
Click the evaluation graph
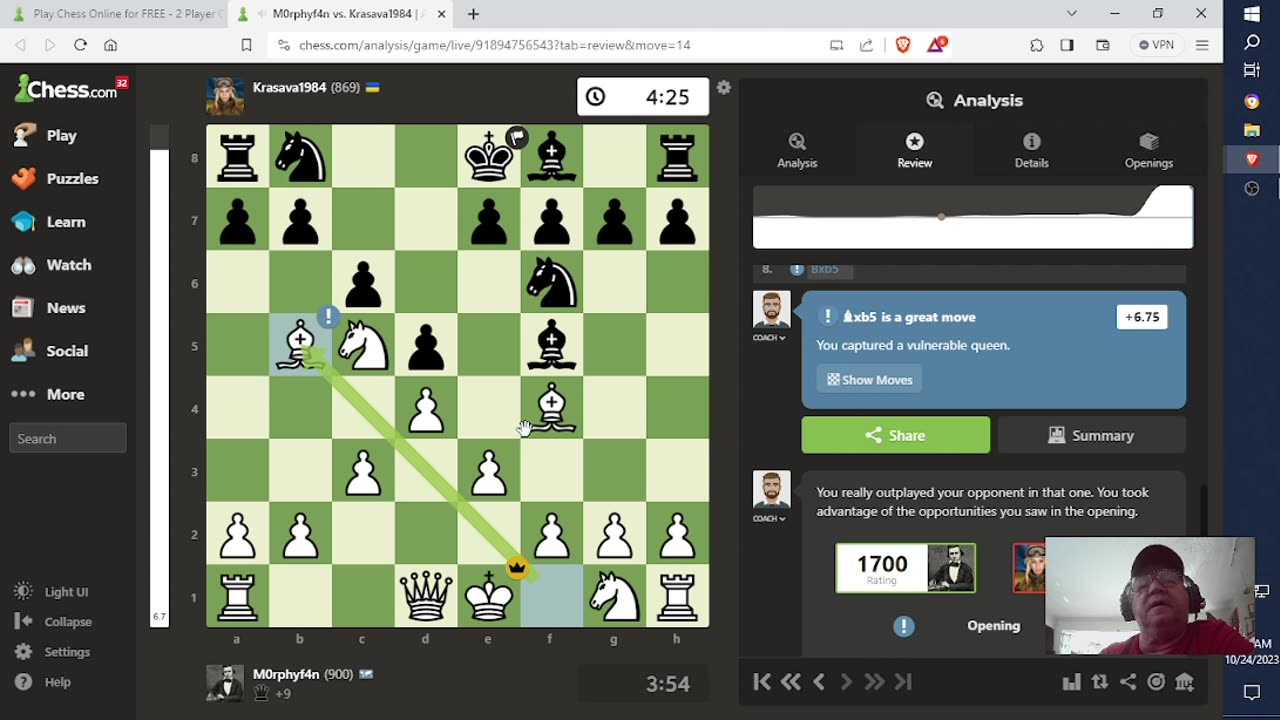tap(973, 216)
